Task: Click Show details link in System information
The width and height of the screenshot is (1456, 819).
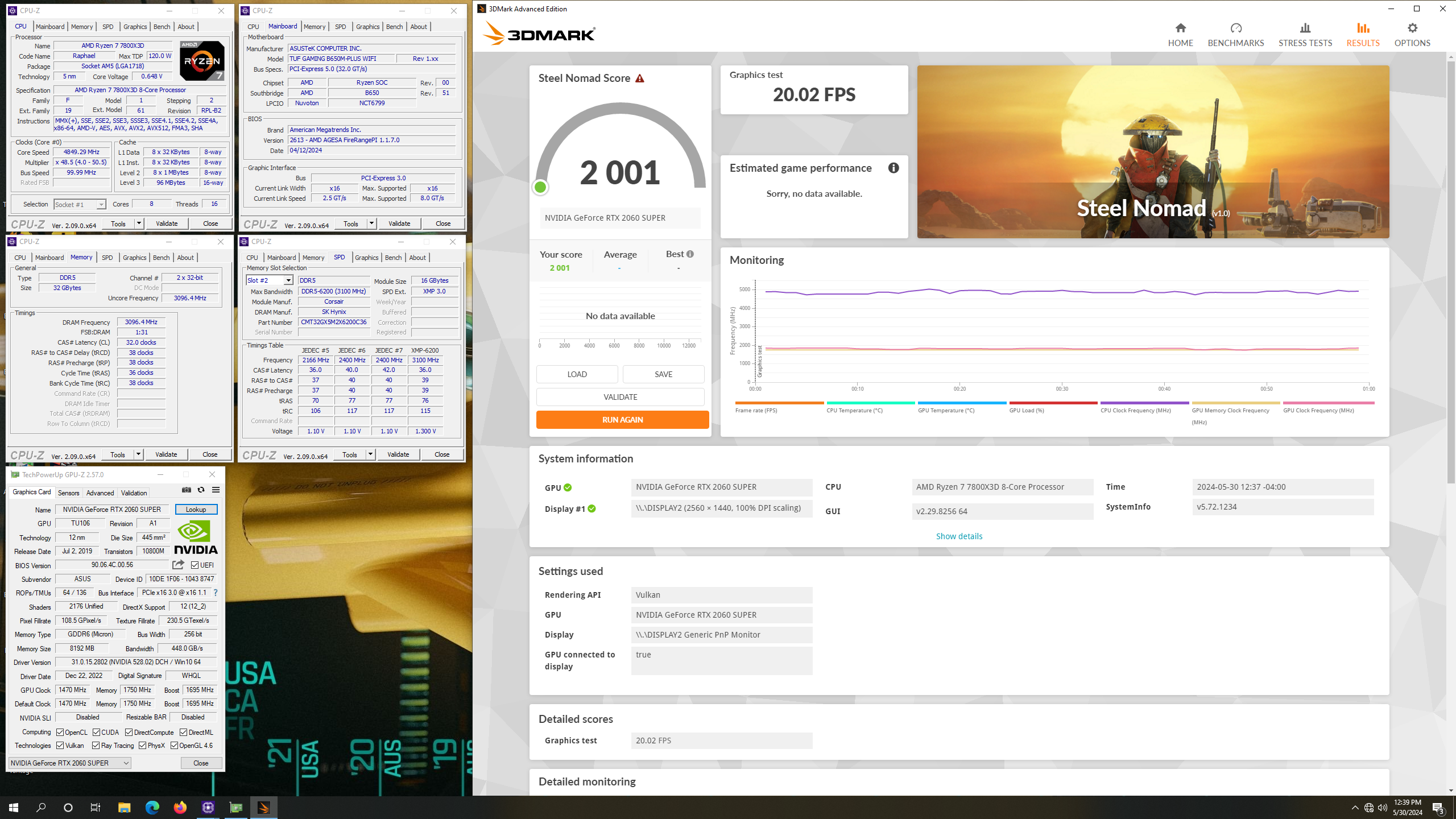Action: point(959,536)
